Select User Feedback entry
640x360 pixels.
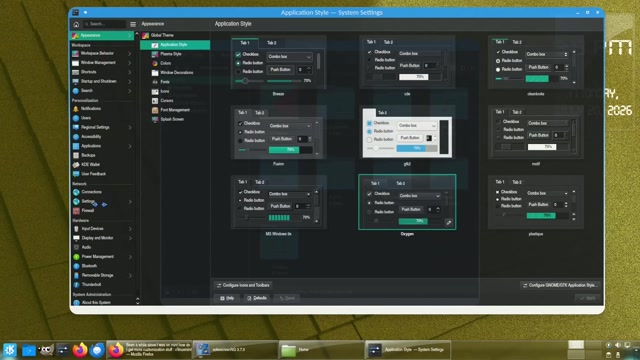tap(102, 174)
